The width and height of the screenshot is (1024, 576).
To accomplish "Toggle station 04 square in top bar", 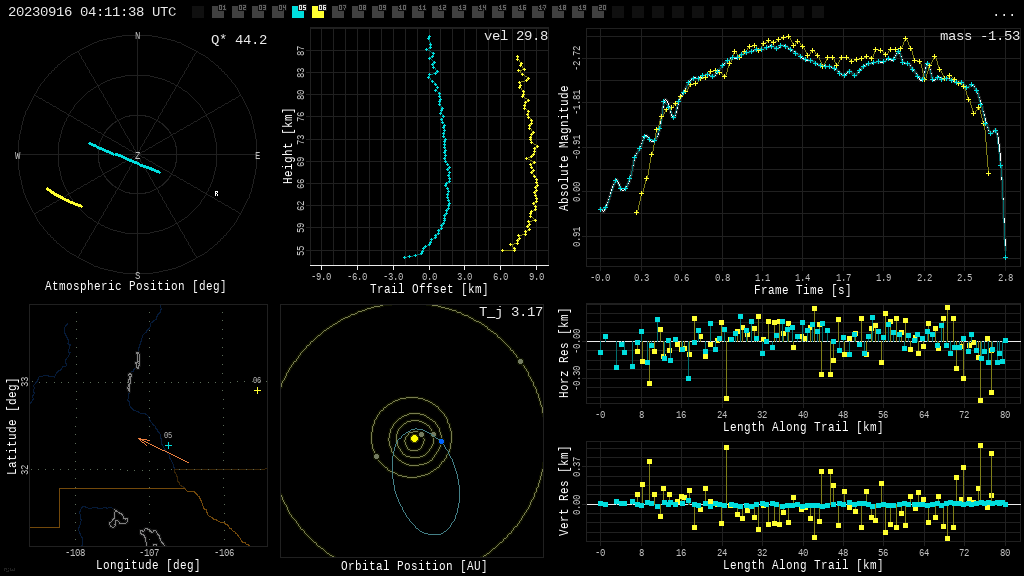I will 278,12.
